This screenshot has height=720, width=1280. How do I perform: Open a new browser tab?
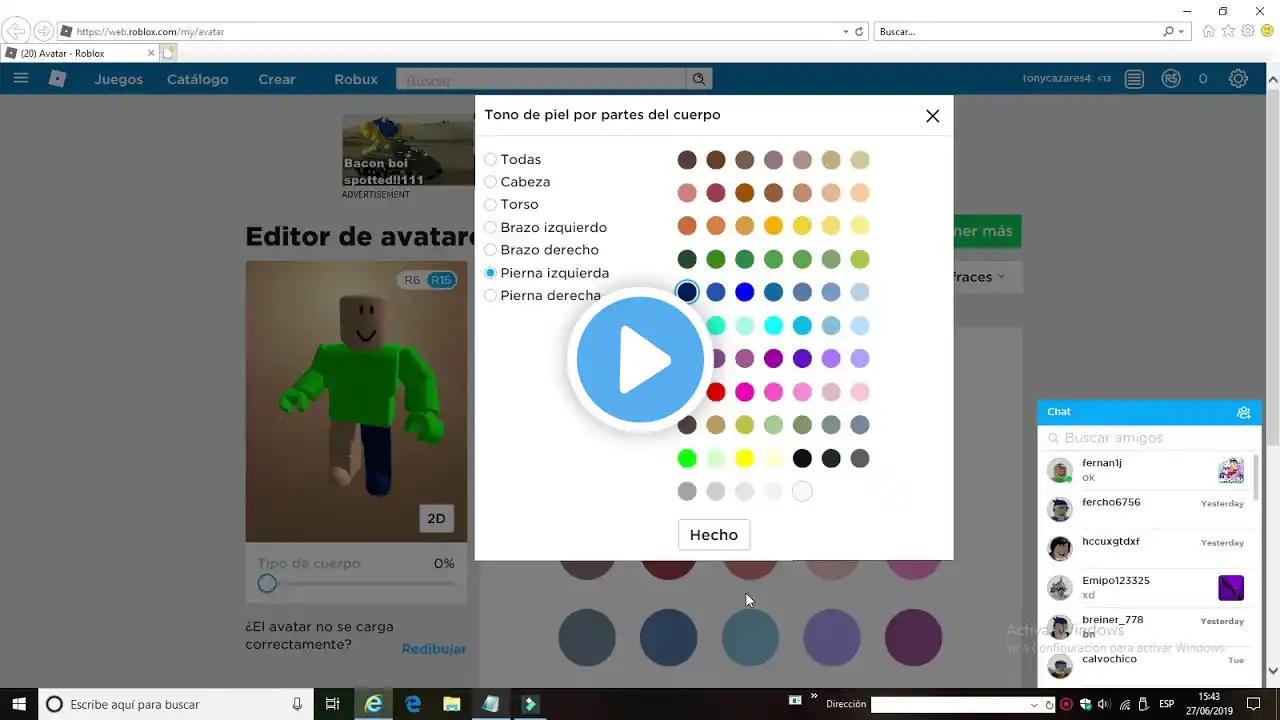pyautogui.click(x=168, y=53)
